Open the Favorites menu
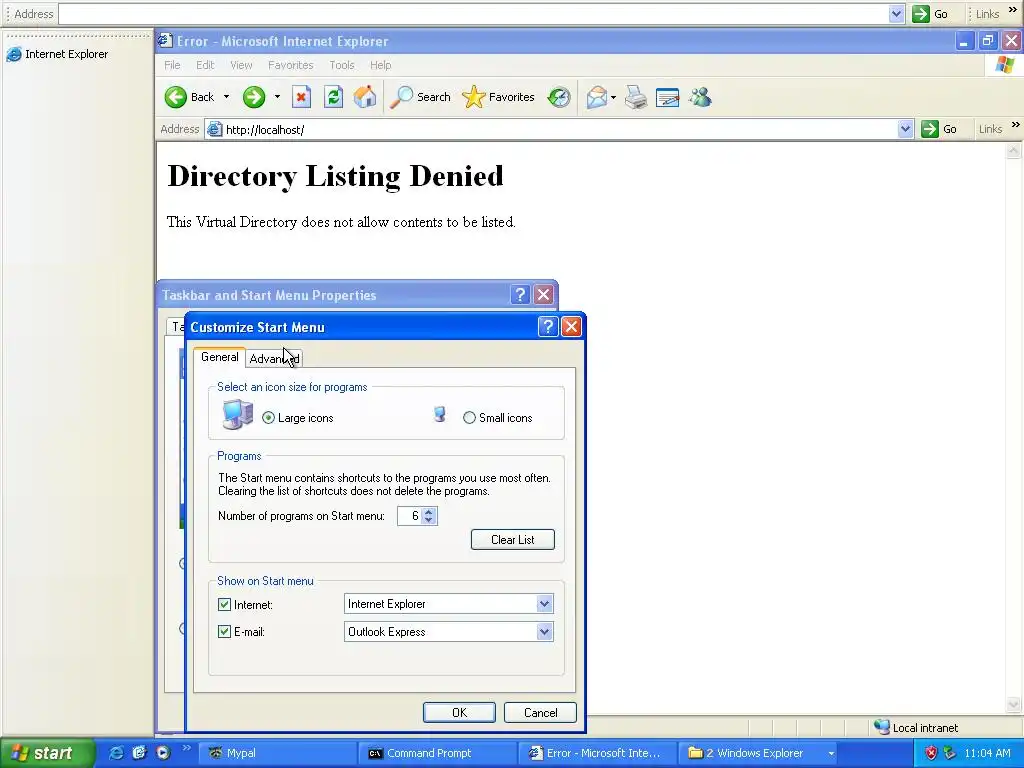This screenshot has height=768, width=1024. [291, 65]
